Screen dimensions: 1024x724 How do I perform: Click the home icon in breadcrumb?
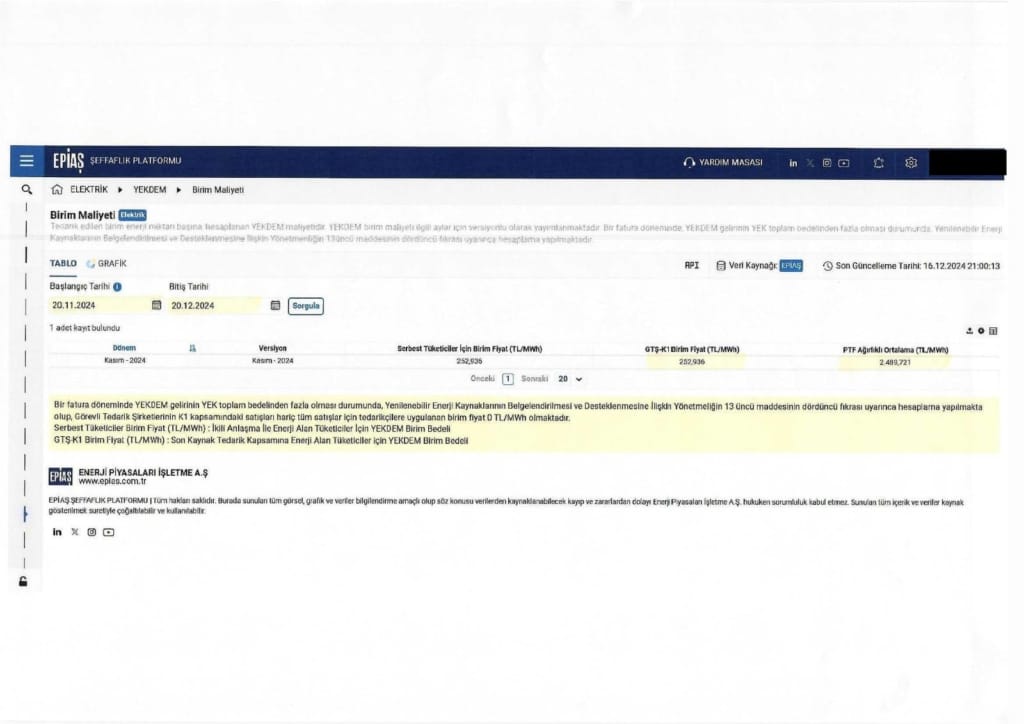[x=57, y=189]
